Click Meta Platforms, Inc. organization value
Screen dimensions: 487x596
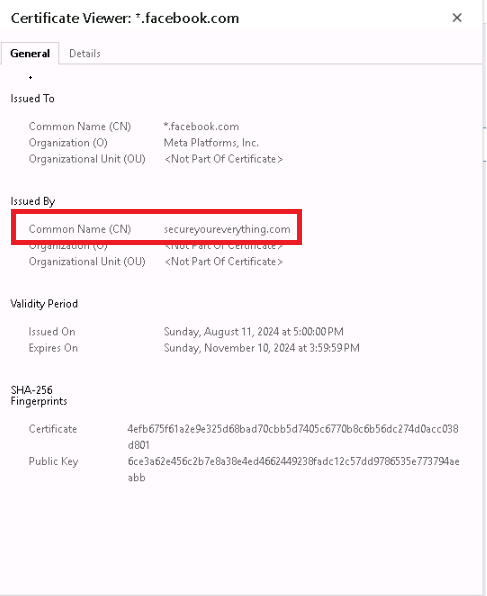click(211, 143)
